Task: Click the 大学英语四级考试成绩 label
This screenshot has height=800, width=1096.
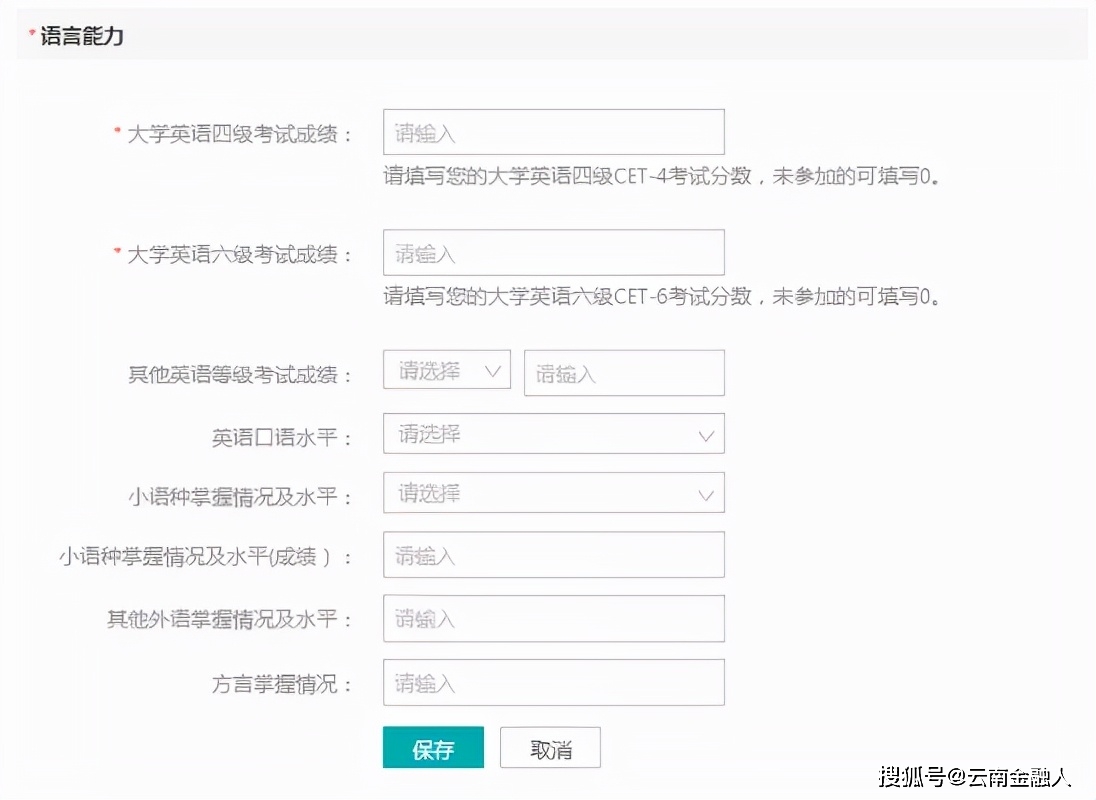Action: [x=239, y=135]
